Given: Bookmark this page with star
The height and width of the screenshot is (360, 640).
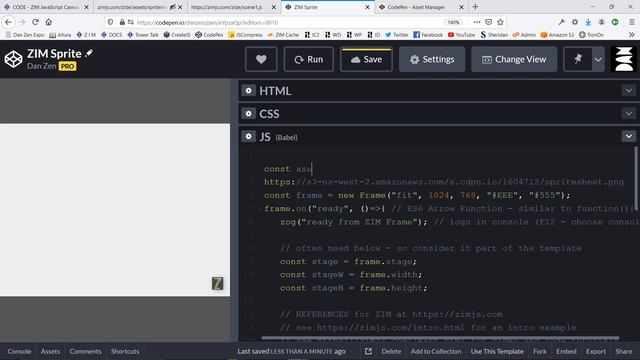Looking at the screenshot, I should click(500, 22).
